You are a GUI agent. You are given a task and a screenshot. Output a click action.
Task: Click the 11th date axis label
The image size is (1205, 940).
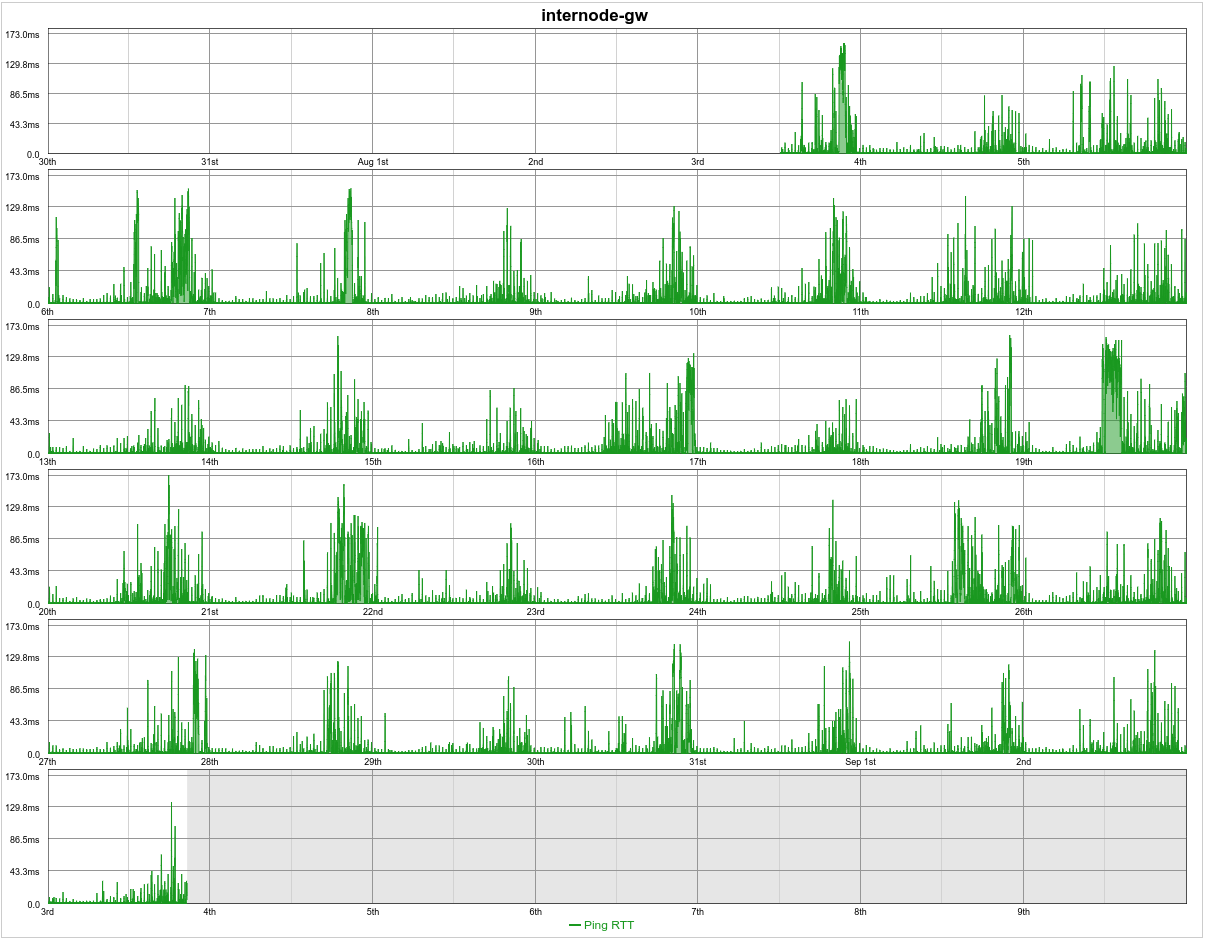point(860,312)
